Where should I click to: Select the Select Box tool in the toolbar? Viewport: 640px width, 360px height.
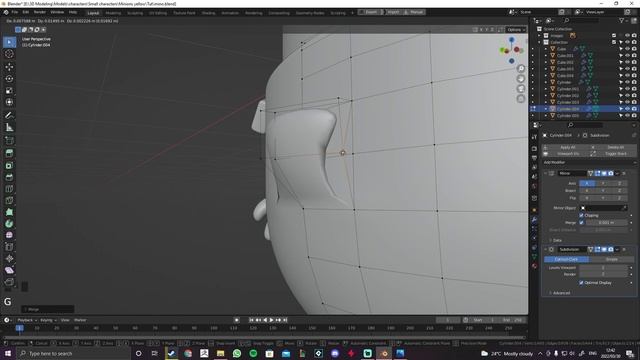click(x=9, y=42)
